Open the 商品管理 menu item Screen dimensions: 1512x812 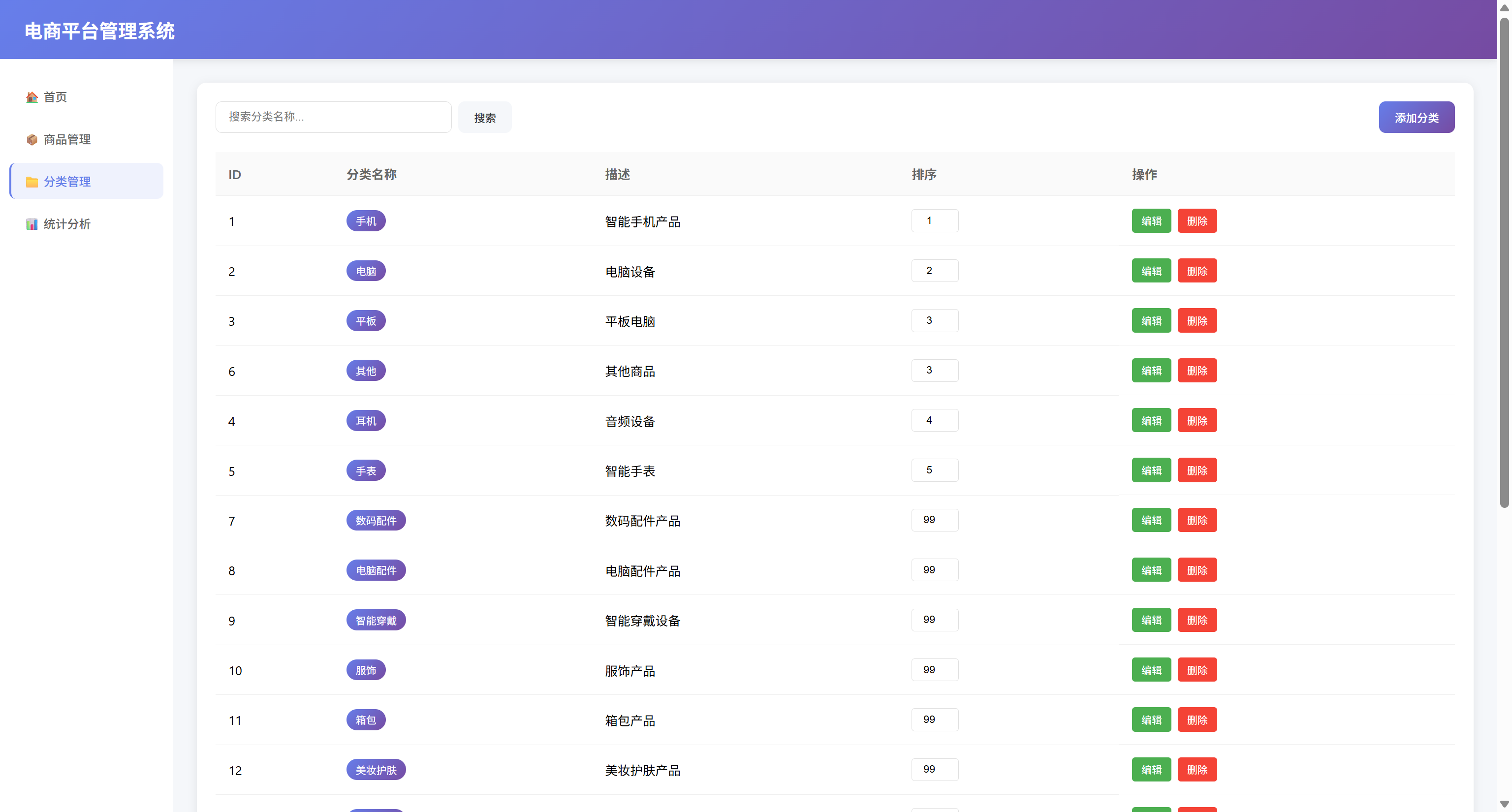click(x=87, y=139)
